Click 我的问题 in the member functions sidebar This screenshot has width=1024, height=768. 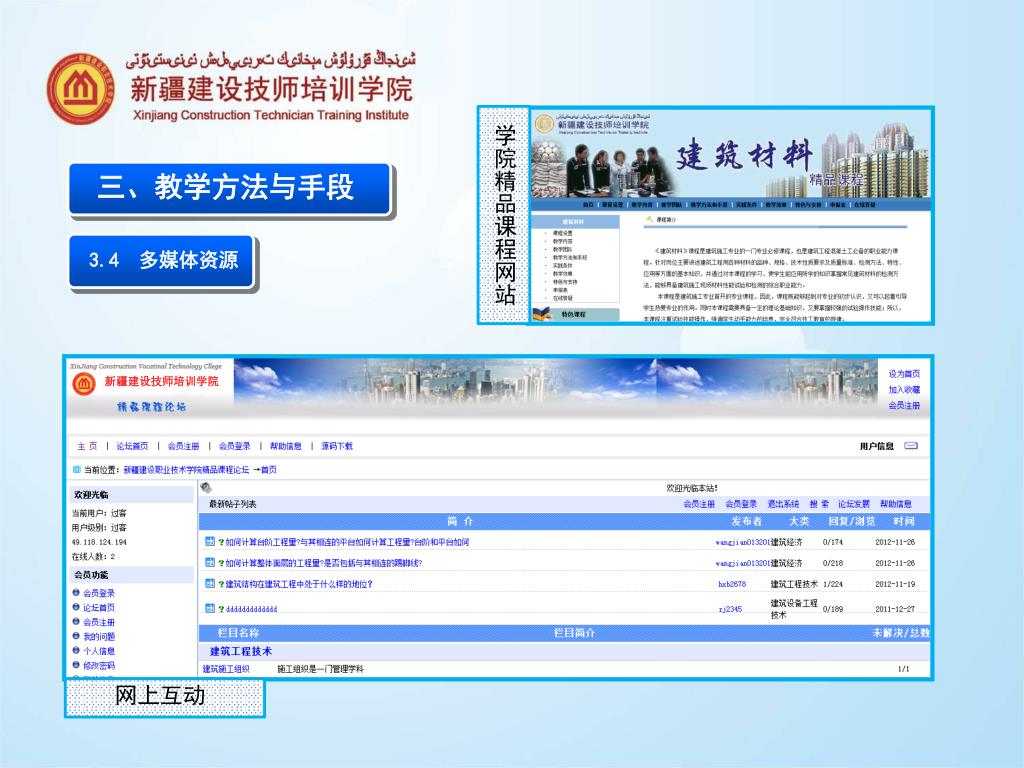[99, 636]
